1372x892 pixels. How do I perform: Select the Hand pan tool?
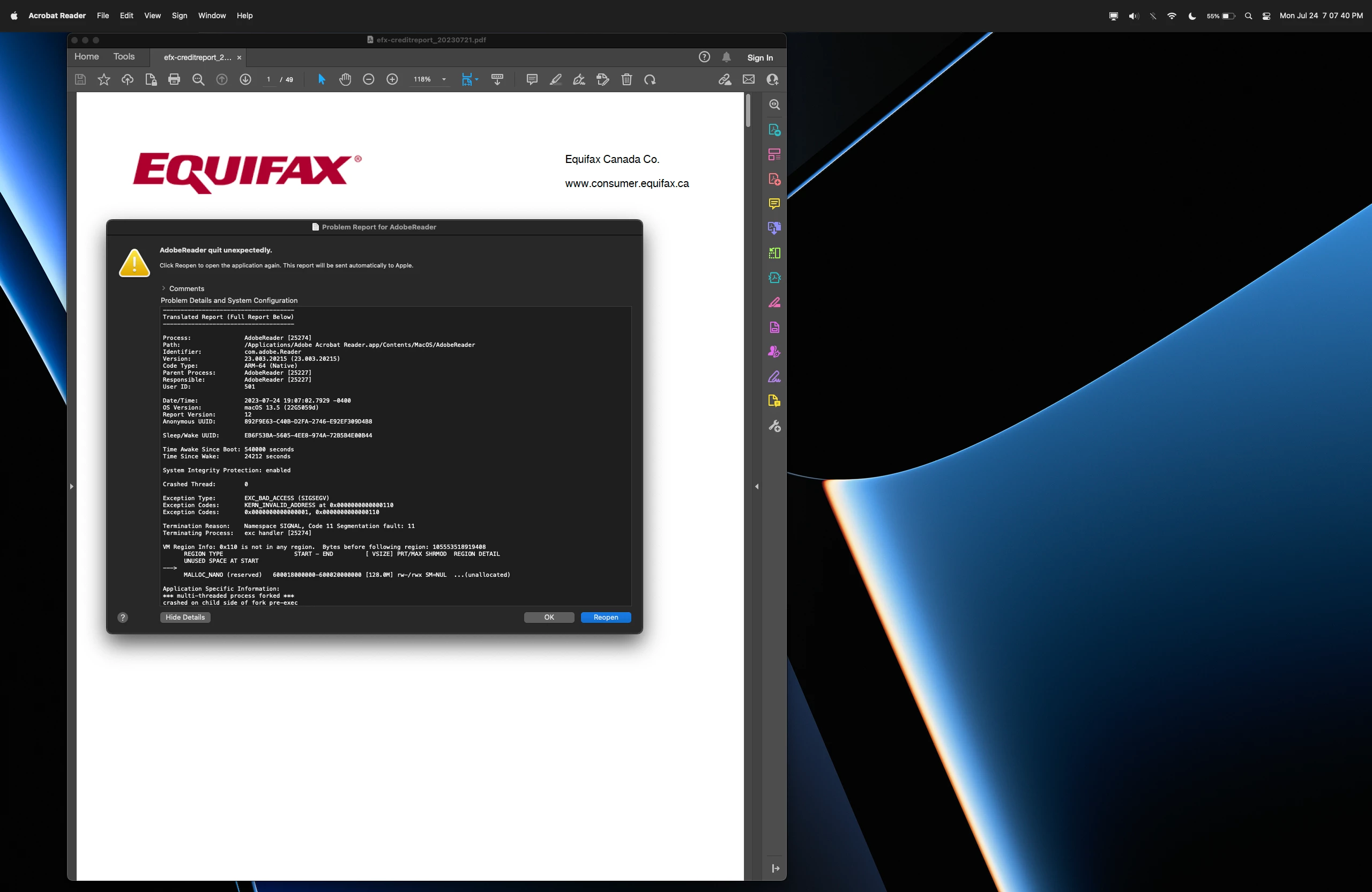tap(345, 79)
